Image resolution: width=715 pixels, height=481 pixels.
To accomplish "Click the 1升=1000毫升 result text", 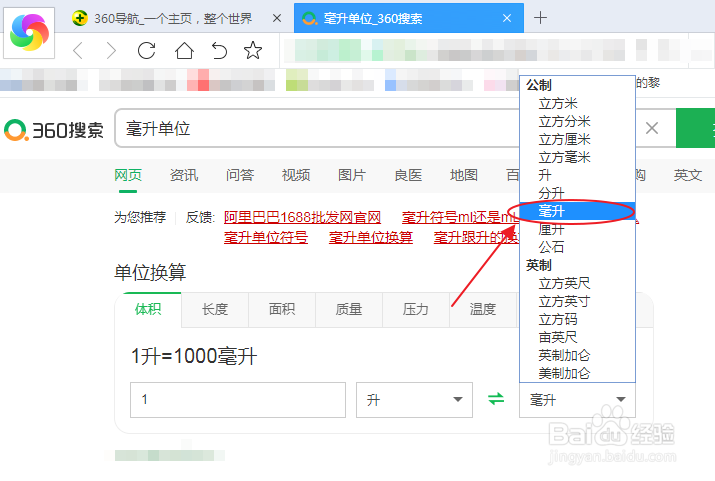I will pos(194,356).
